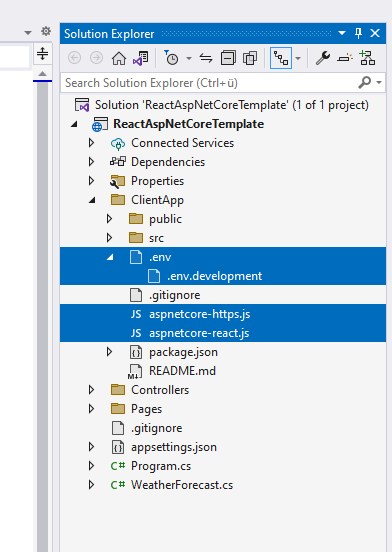Select aspnetcore-https.js file
The width and height of the screenshot is (392, 552).
tap(200, 314)
